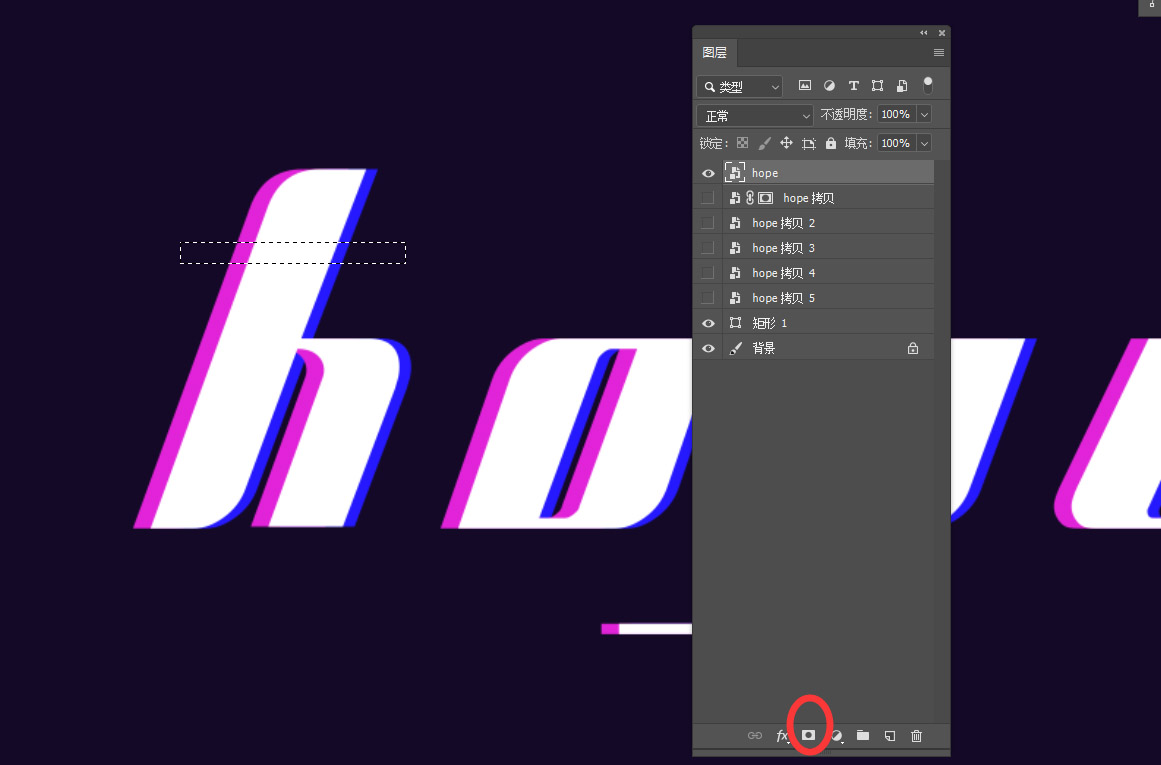Image resolution: width=1161 pixels, height=765 pixels.
Task: Click the layer mask thumbnail on hope 拷贝
Action: point(766,198)
